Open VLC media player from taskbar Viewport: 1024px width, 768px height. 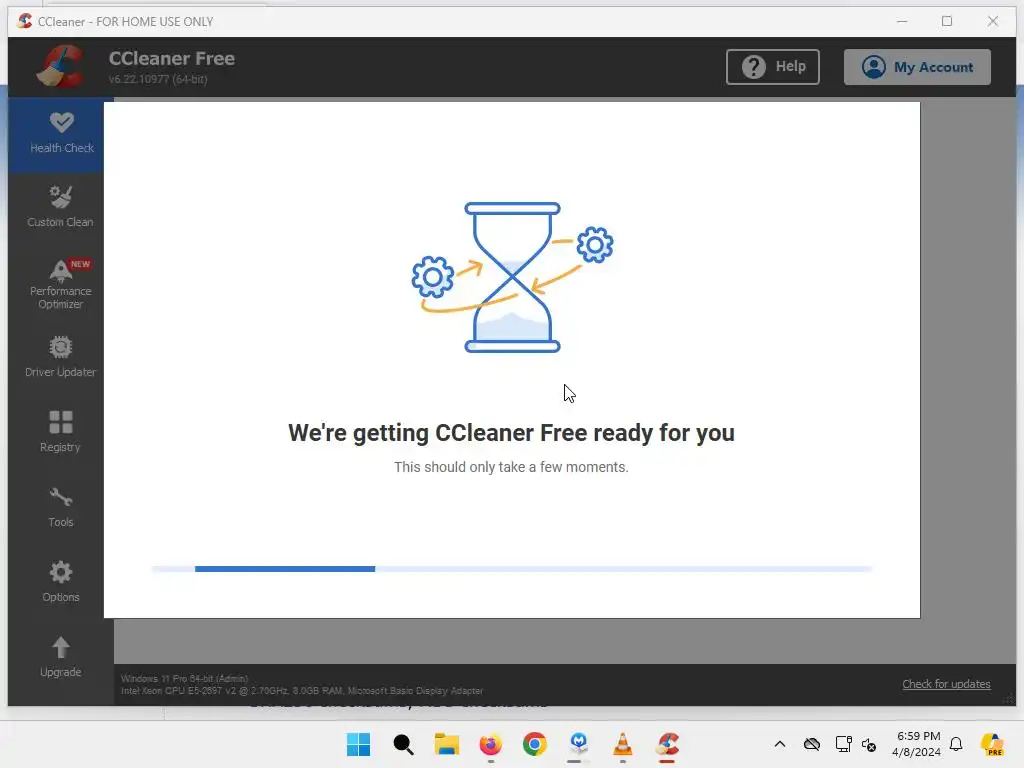coord(622,744)
